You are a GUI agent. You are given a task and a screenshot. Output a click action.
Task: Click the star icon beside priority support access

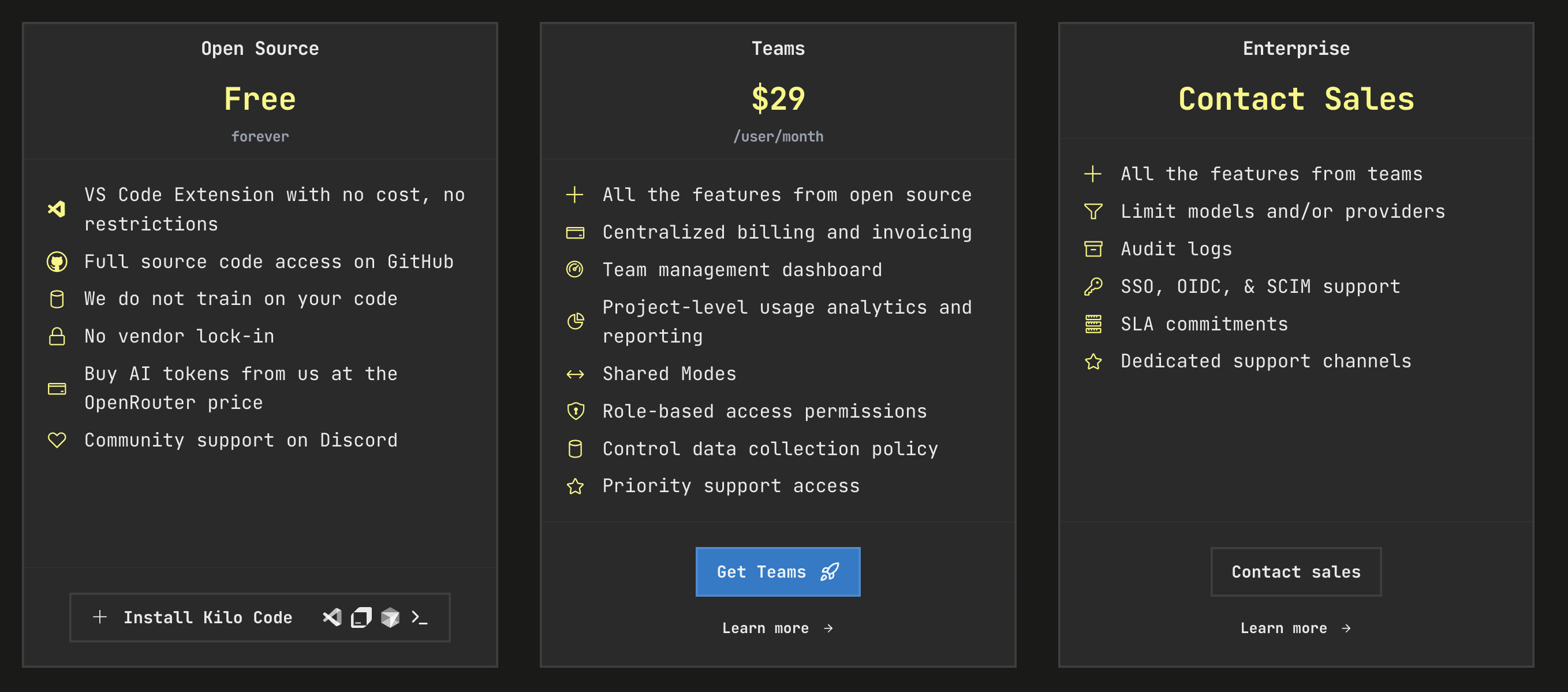click(x=575, y=485)
